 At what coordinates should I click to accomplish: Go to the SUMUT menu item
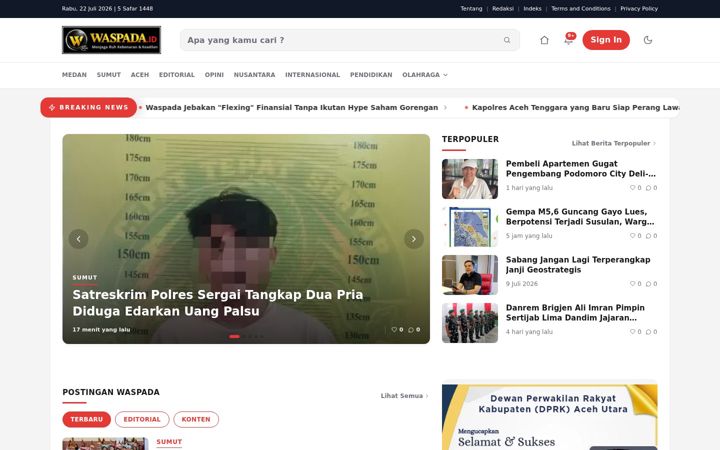pos(109,75)
